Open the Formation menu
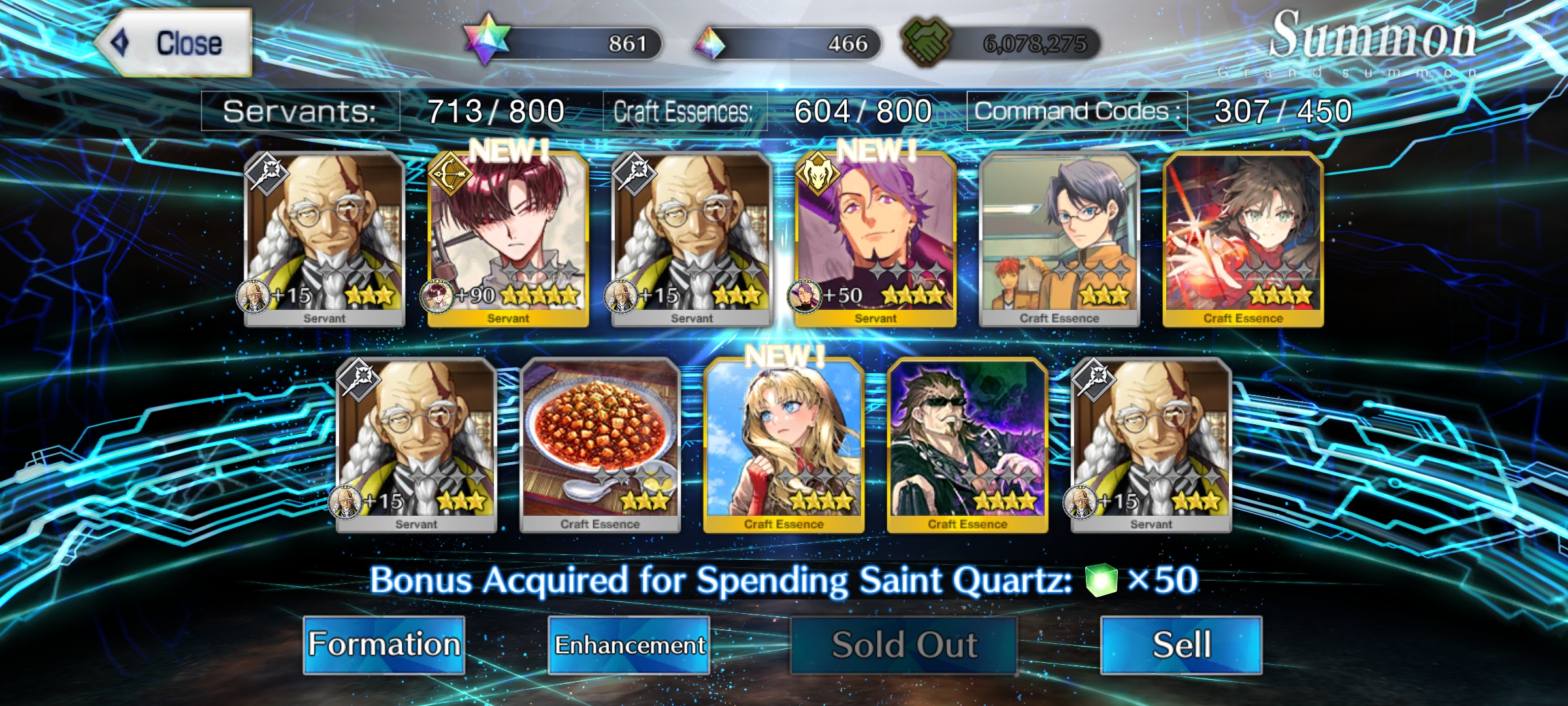The image size is (1568, 706). (x=384, y=645)
